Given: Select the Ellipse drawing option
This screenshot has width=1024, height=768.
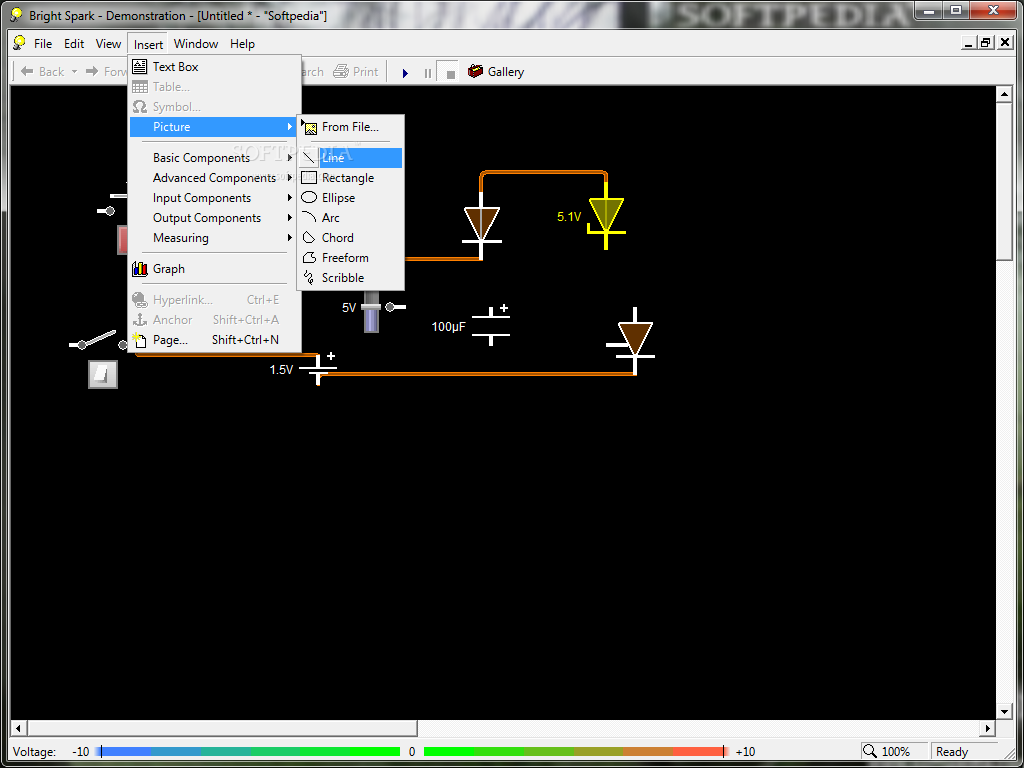Looking at the screenshot, I should pos(351,197).
